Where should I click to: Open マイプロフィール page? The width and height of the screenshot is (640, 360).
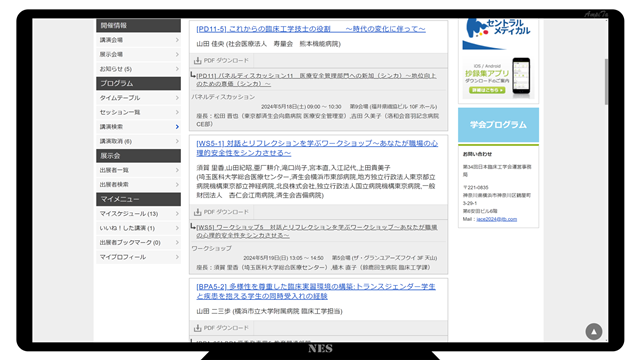point(138,257)
